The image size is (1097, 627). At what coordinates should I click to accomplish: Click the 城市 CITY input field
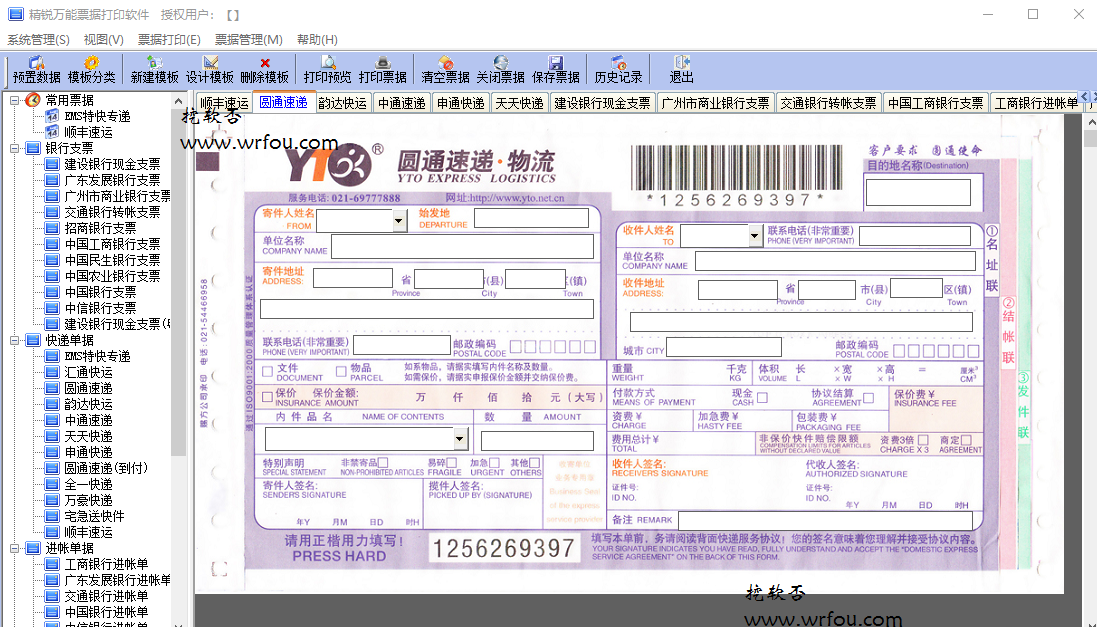724,347
